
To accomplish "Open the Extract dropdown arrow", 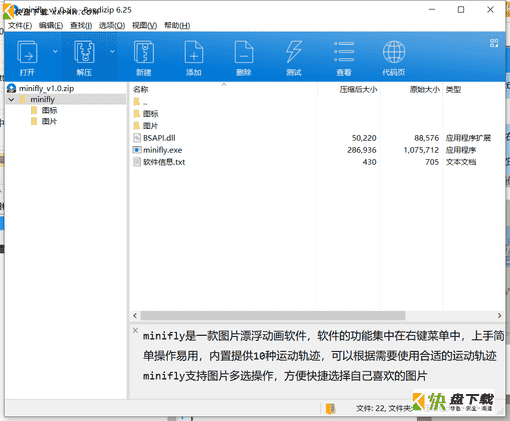I will tap(112, 52).
